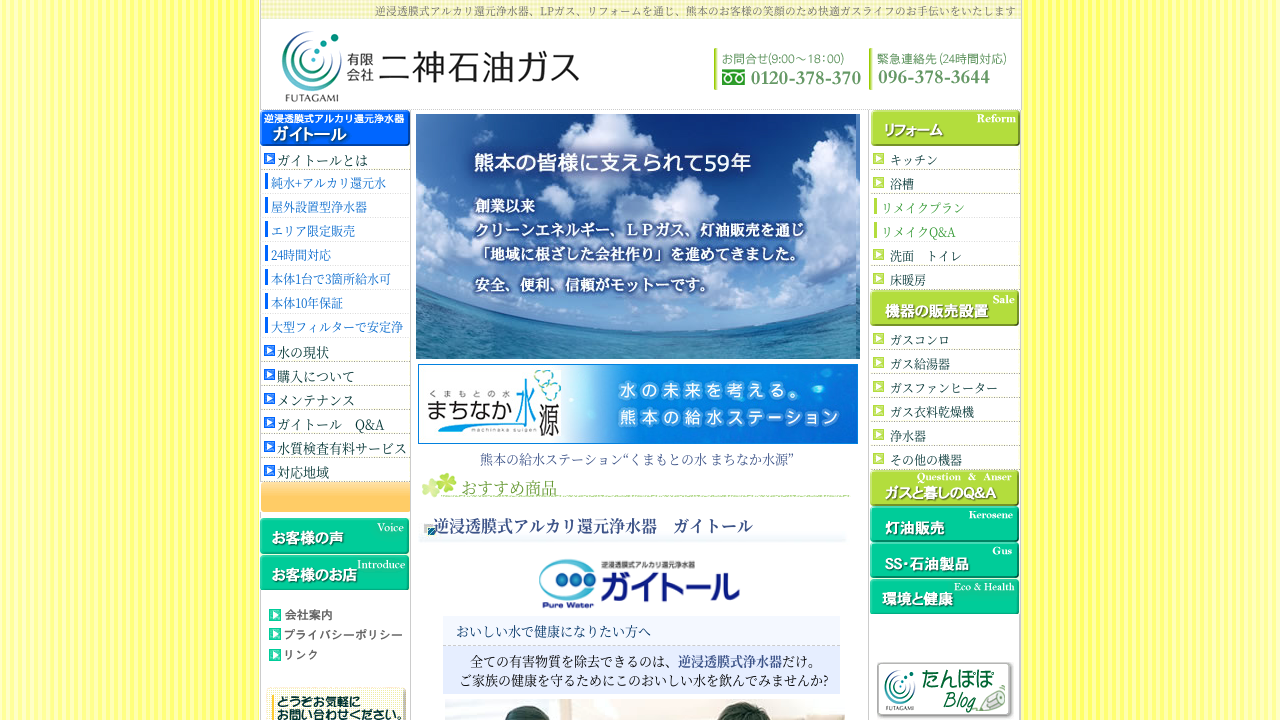Viewport: 1280px width, 720px height.
Task: Open the 水質検査有料サービス link
Action: click(342, 448)
